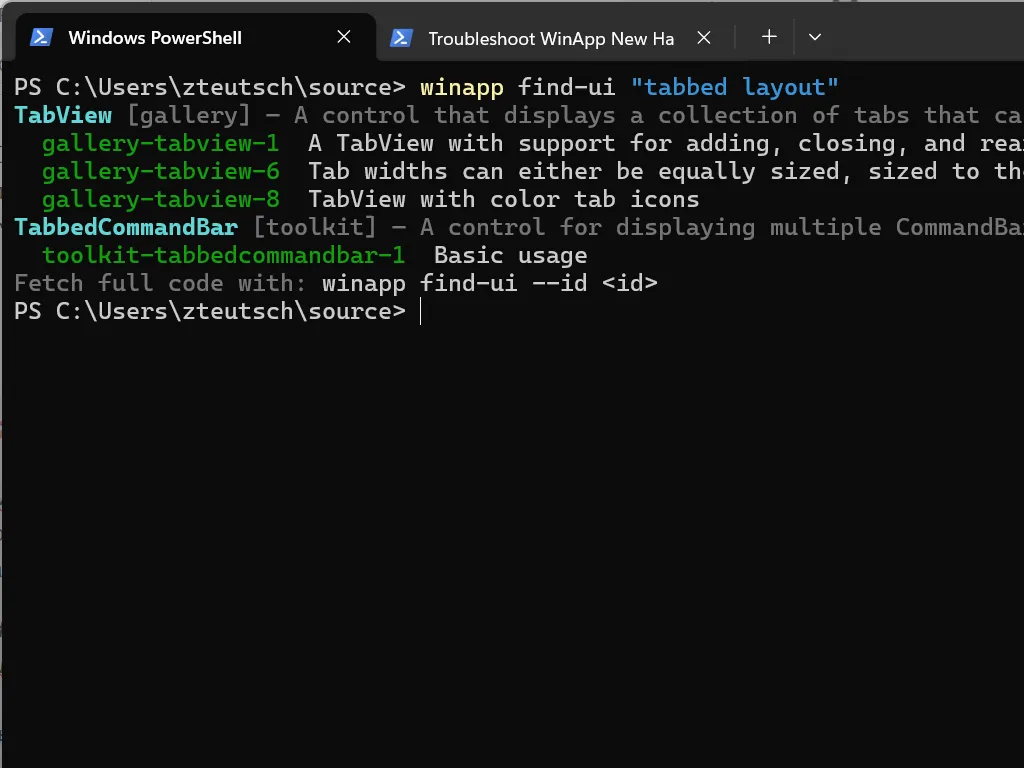Screen dimensions: 1024x768
Task: Switch to the Windows PowerShell tab
Action: tap(195, 37)
